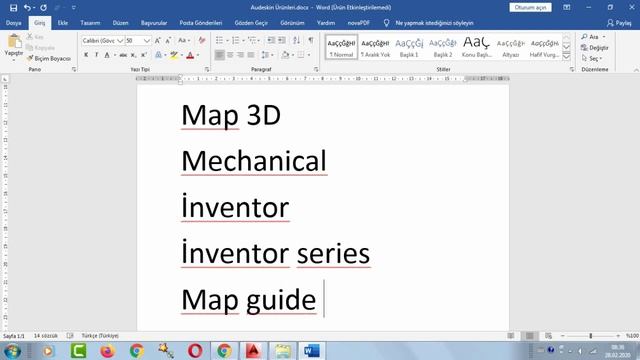Click the Kopyala (copy) icon
Viewport: 640px width, 360px height.
pos(30,48)
